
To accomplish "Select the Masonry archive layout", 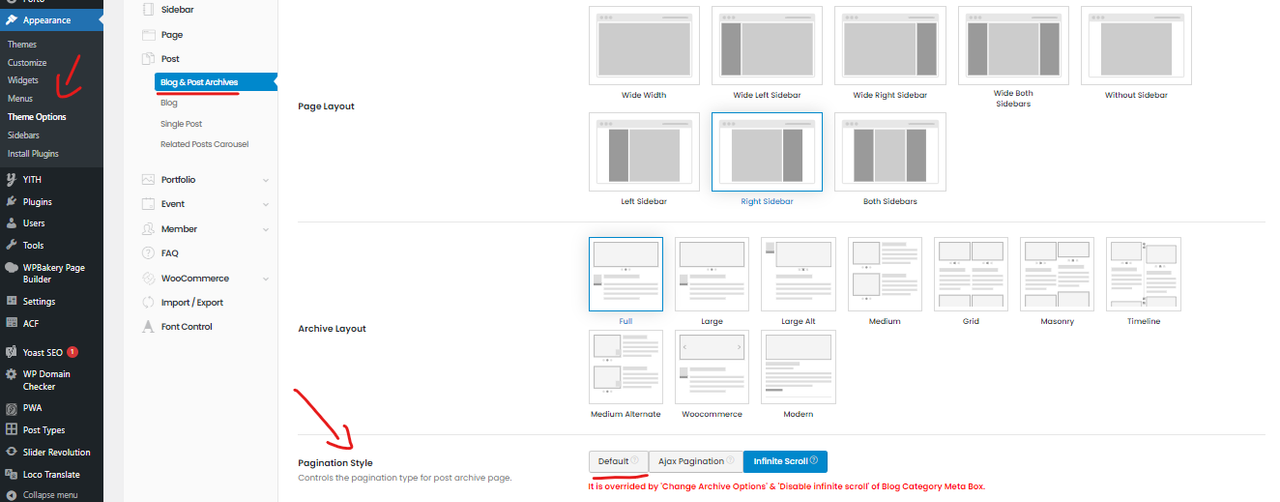I will (1057, 275).
